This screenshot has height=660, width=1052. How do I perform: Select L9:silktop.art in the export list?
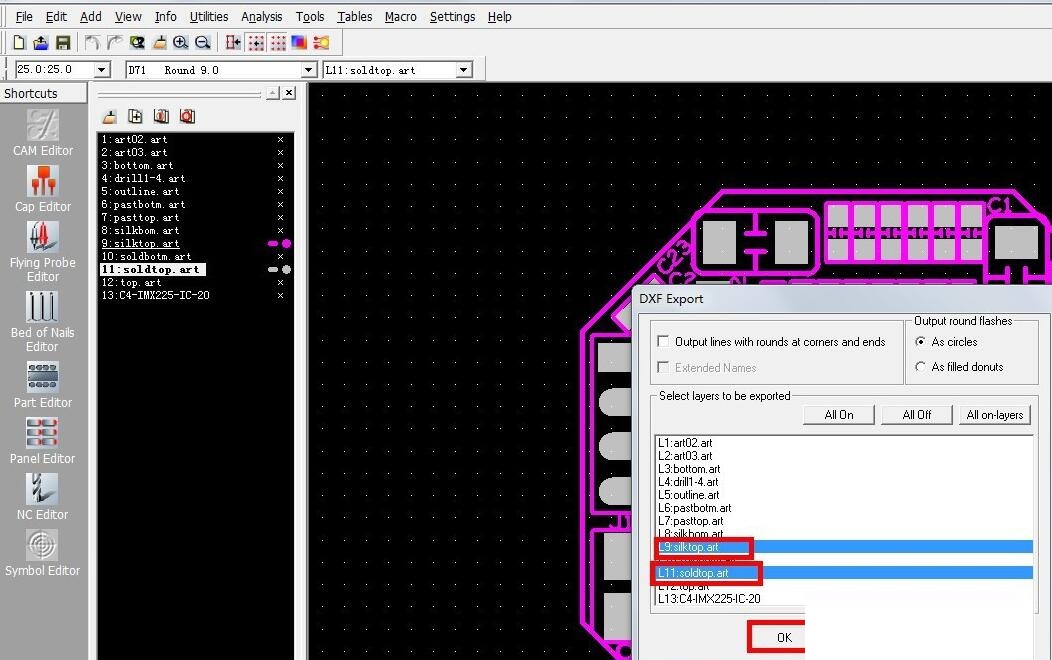844,547
